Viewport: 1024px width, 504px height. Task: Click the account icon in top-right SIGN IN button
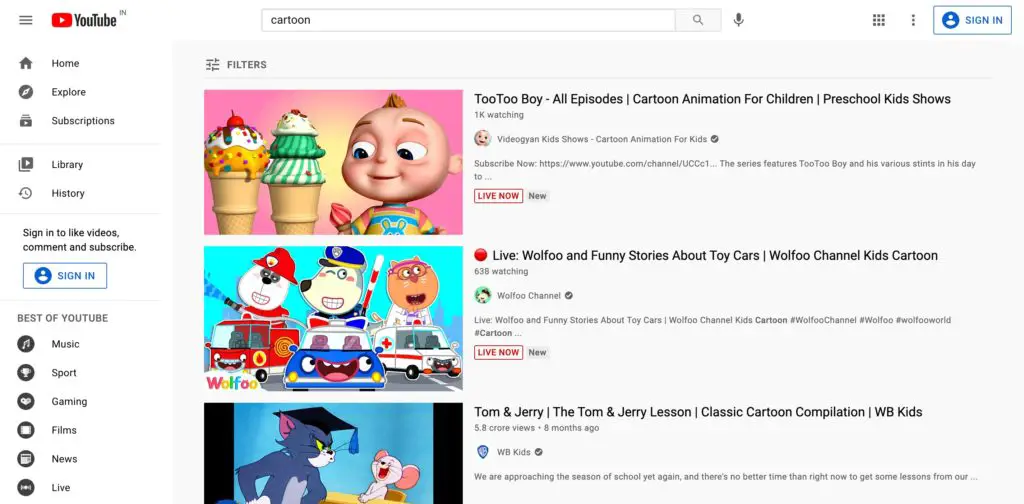951,20
